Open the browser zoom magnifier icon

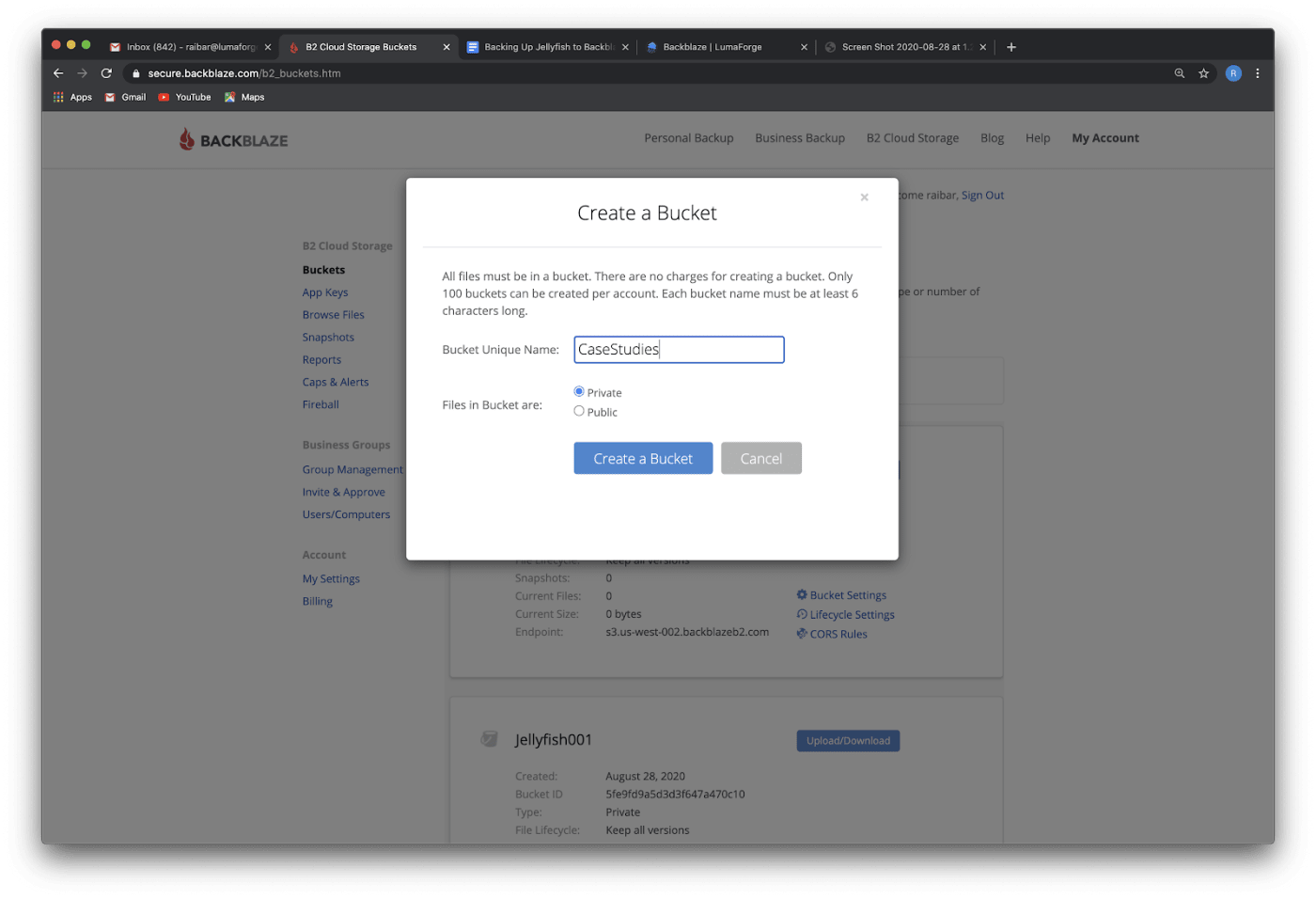pos(1179,73)
